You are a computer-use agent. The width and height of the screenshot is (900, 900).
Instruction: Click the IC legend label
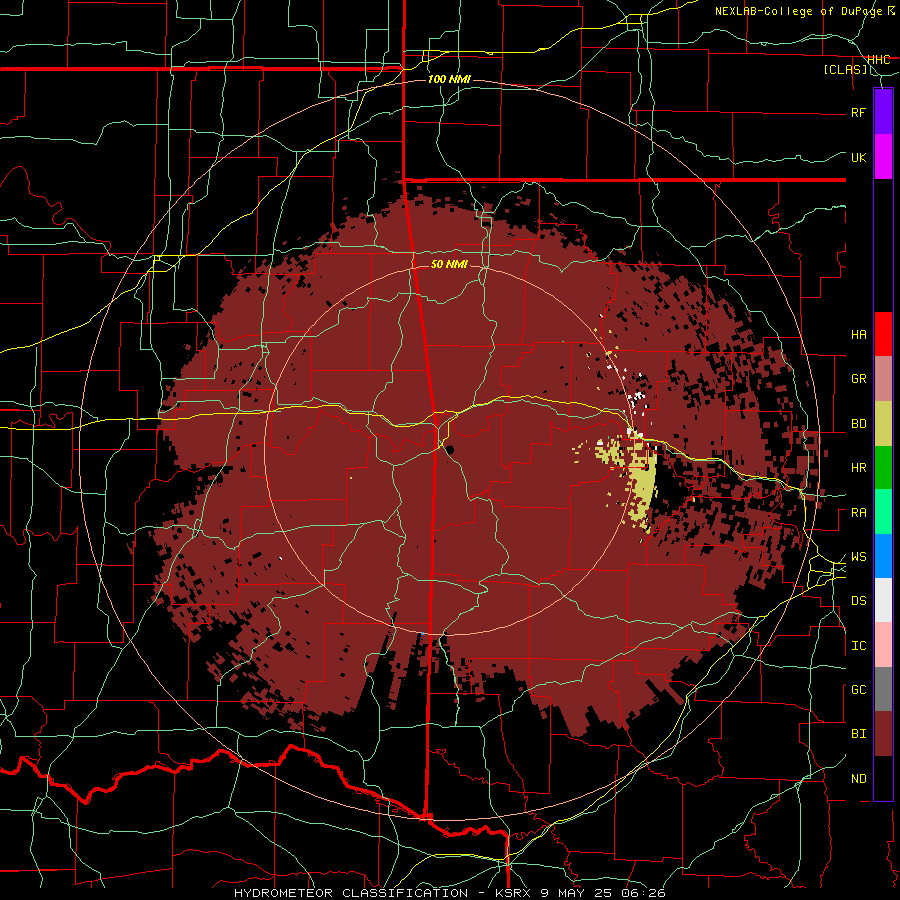pyautogui.click(x=859, y=646)
